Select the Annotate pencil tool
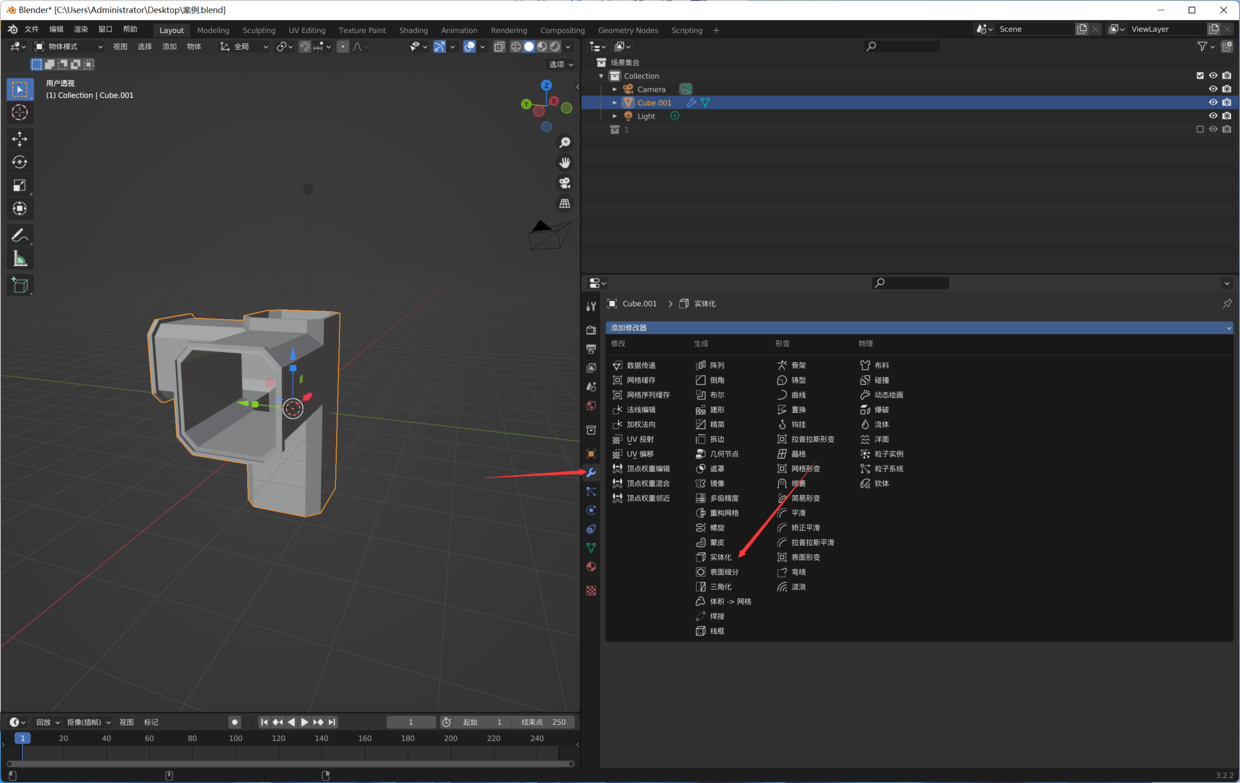1240x783 pixels. click(x=19, y=235)
